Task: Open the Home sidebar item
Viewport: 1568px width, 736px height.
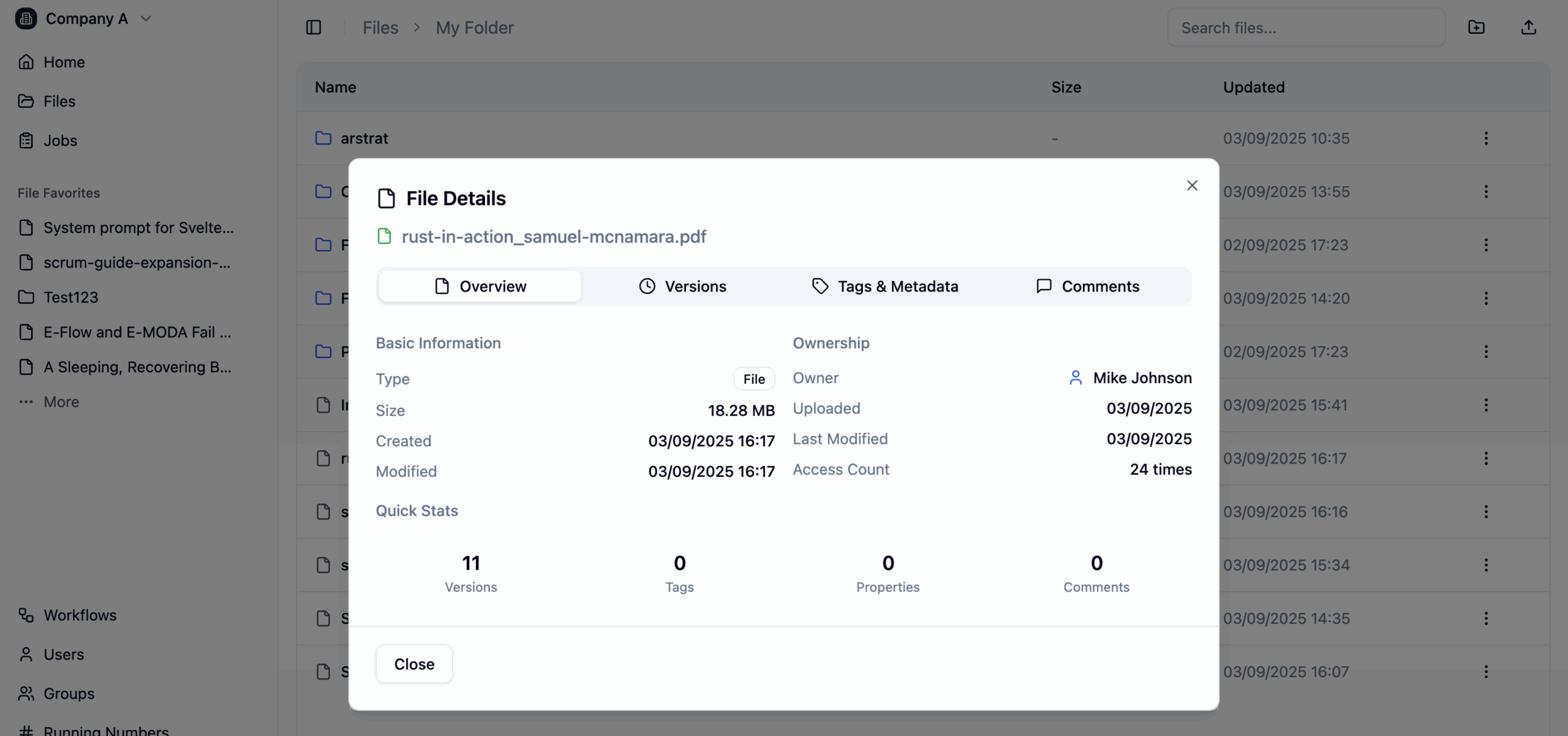Action: (x=64, y=62)
